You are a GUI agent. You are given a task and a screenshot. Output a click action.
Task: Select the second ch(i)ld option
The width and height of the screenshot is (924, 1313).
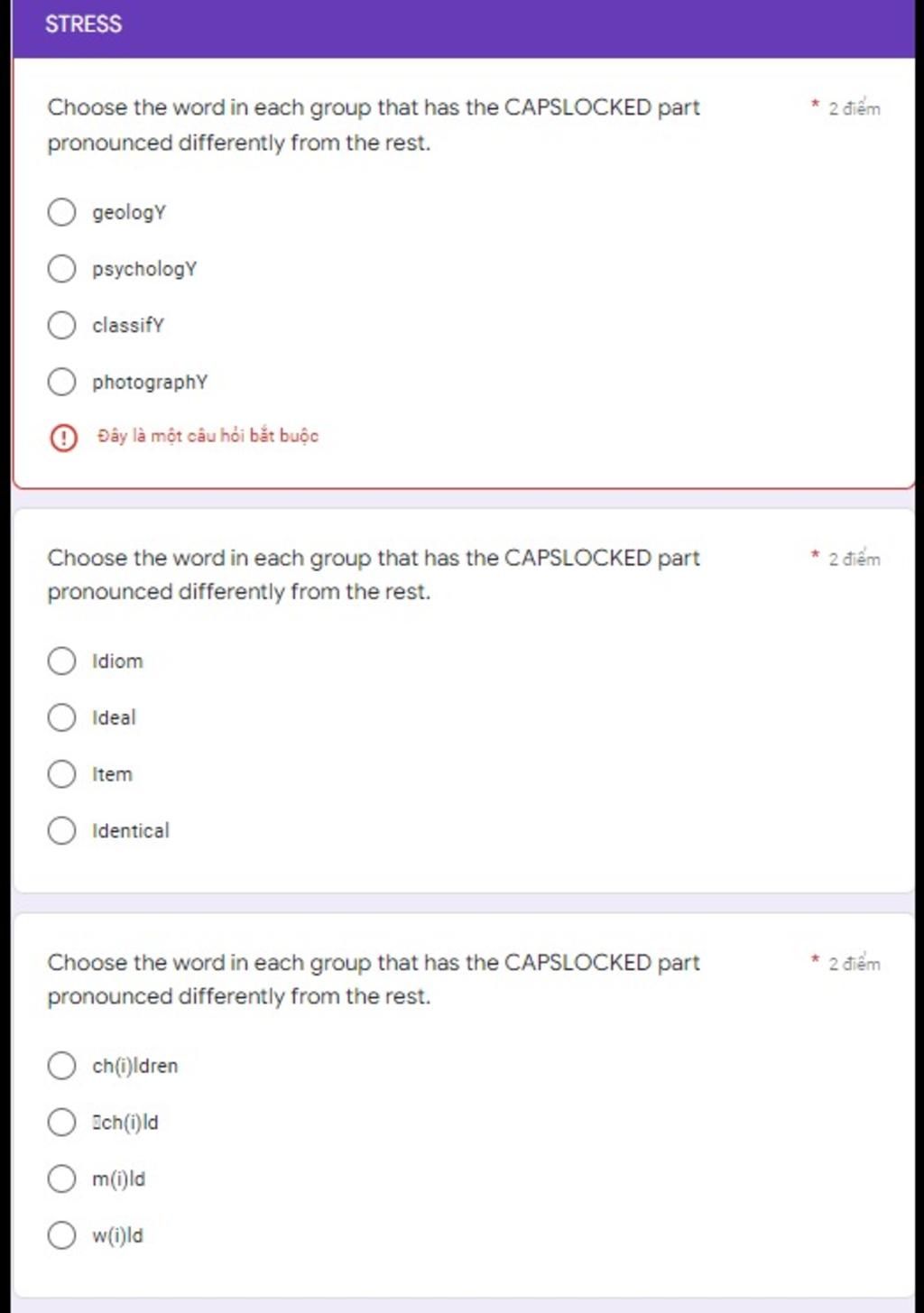coord(61,1122)
